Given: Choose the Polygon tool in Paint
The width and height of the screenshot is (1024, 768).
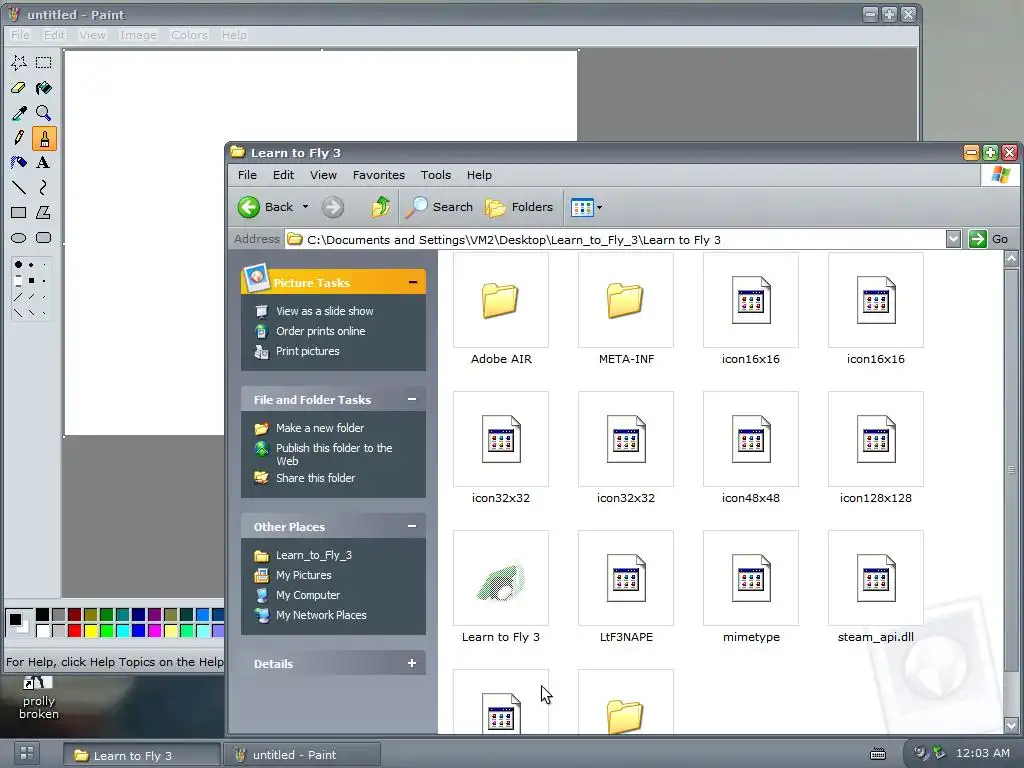Looking at the screenshot, I should (44, 213).
